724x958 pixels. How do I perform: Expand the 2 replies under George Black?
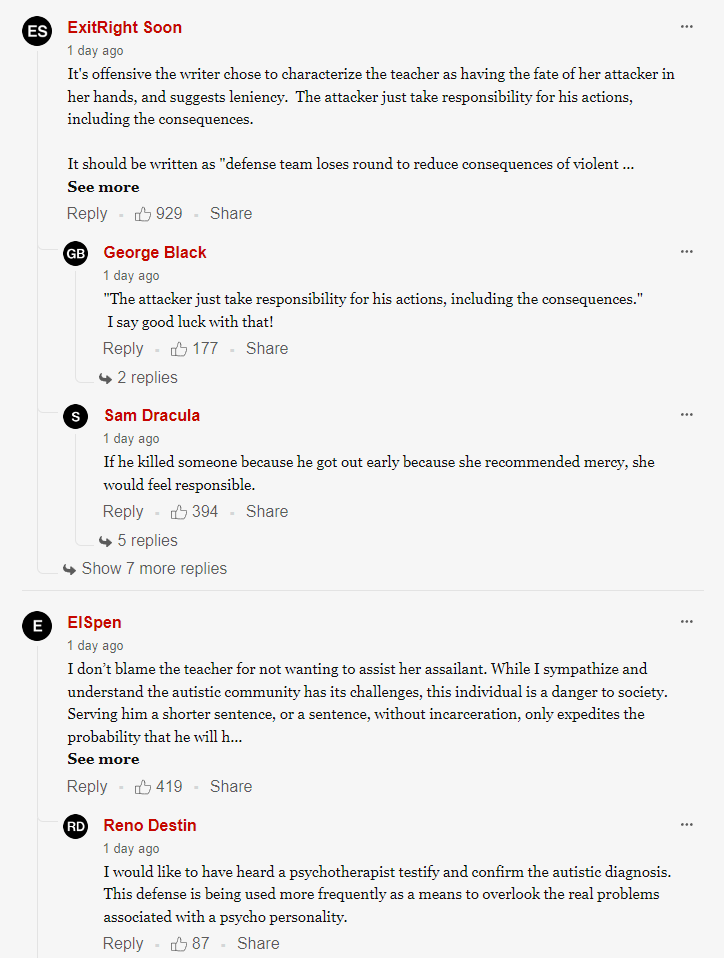coord(139,378)
